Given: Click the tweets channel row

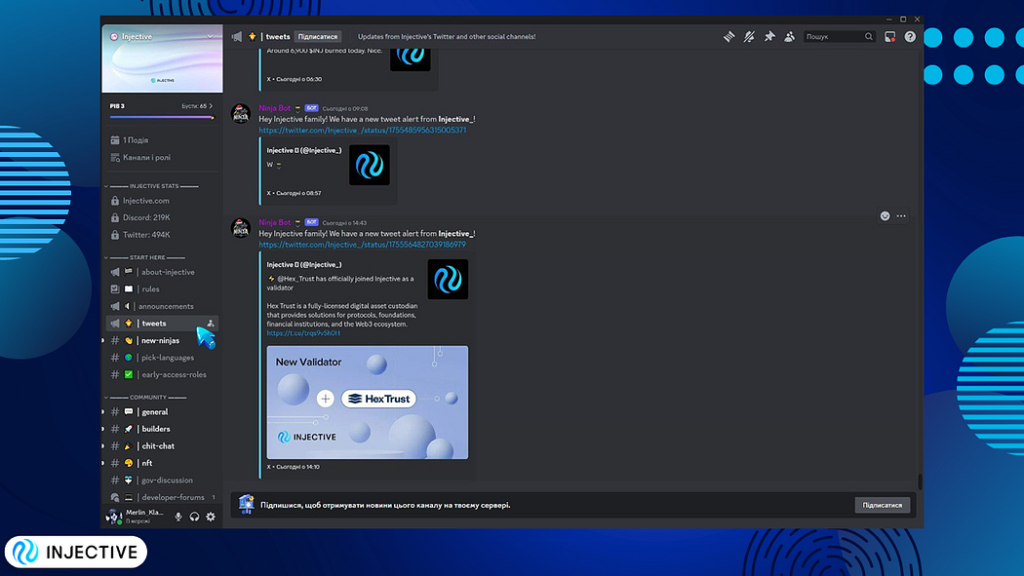Looking at the screenshot, I should point(162,323).
